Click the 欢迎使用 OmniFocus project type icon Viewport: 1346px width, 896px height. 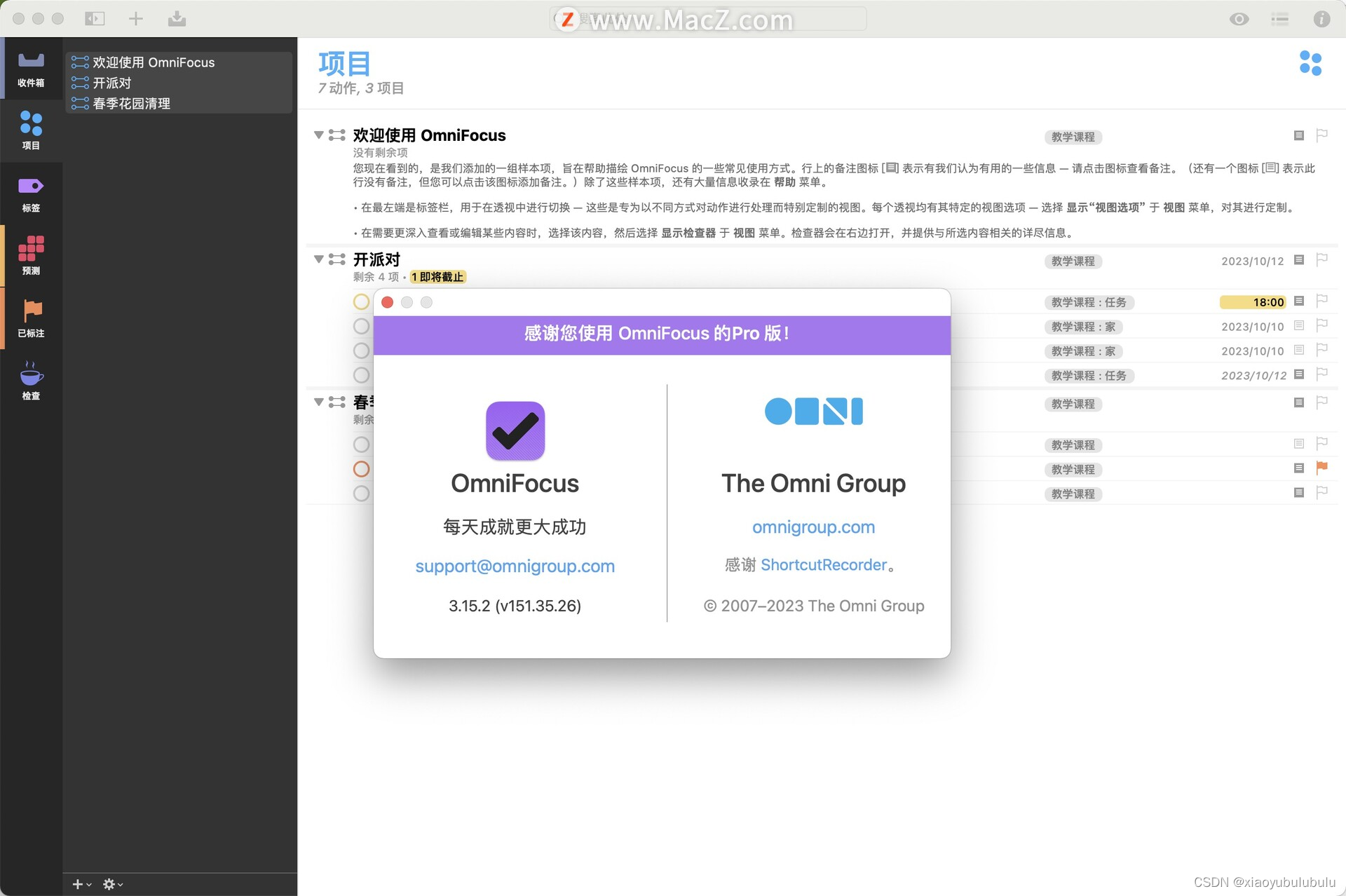337,135
